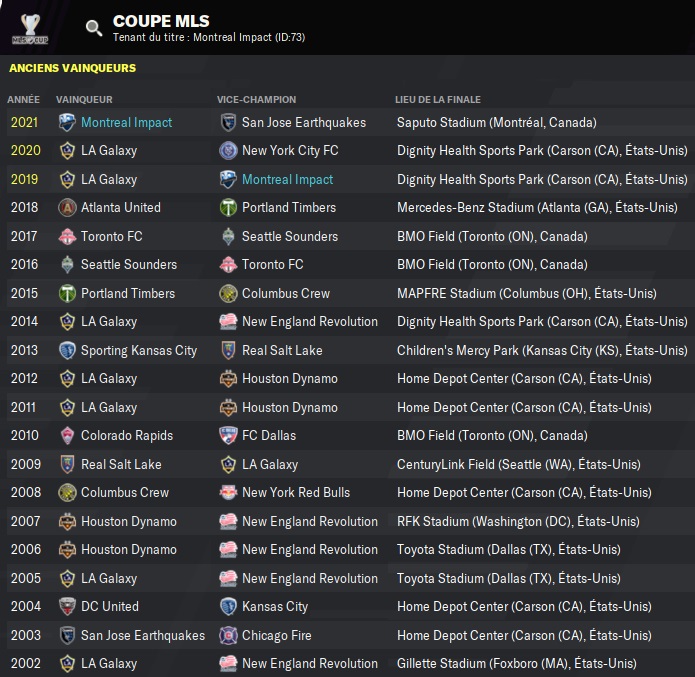The image size is (695, 677).
Task: Click Seattle Sounders runner-up in 2017 row
Action: 290,236
